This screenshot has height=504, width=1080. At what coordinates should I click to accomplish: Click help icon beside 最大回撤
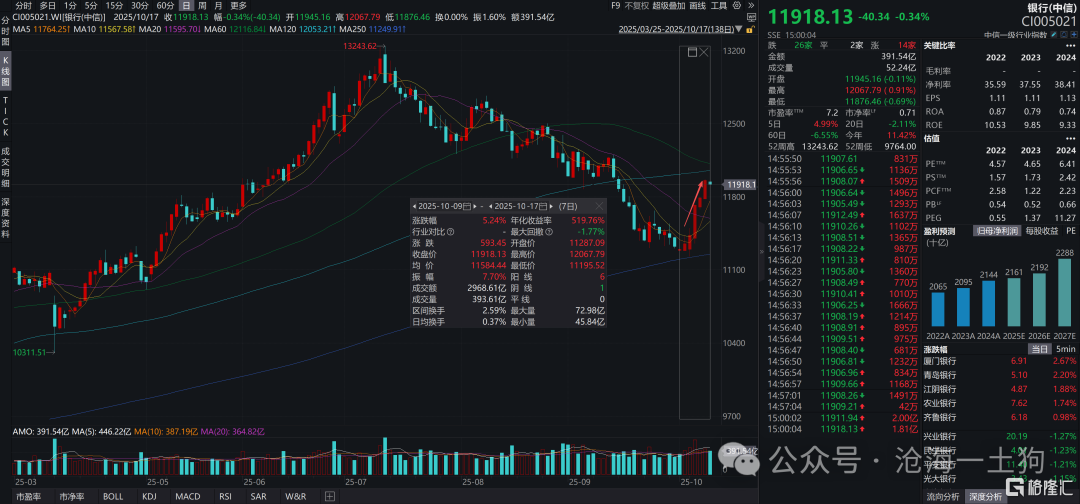point(549,231)
